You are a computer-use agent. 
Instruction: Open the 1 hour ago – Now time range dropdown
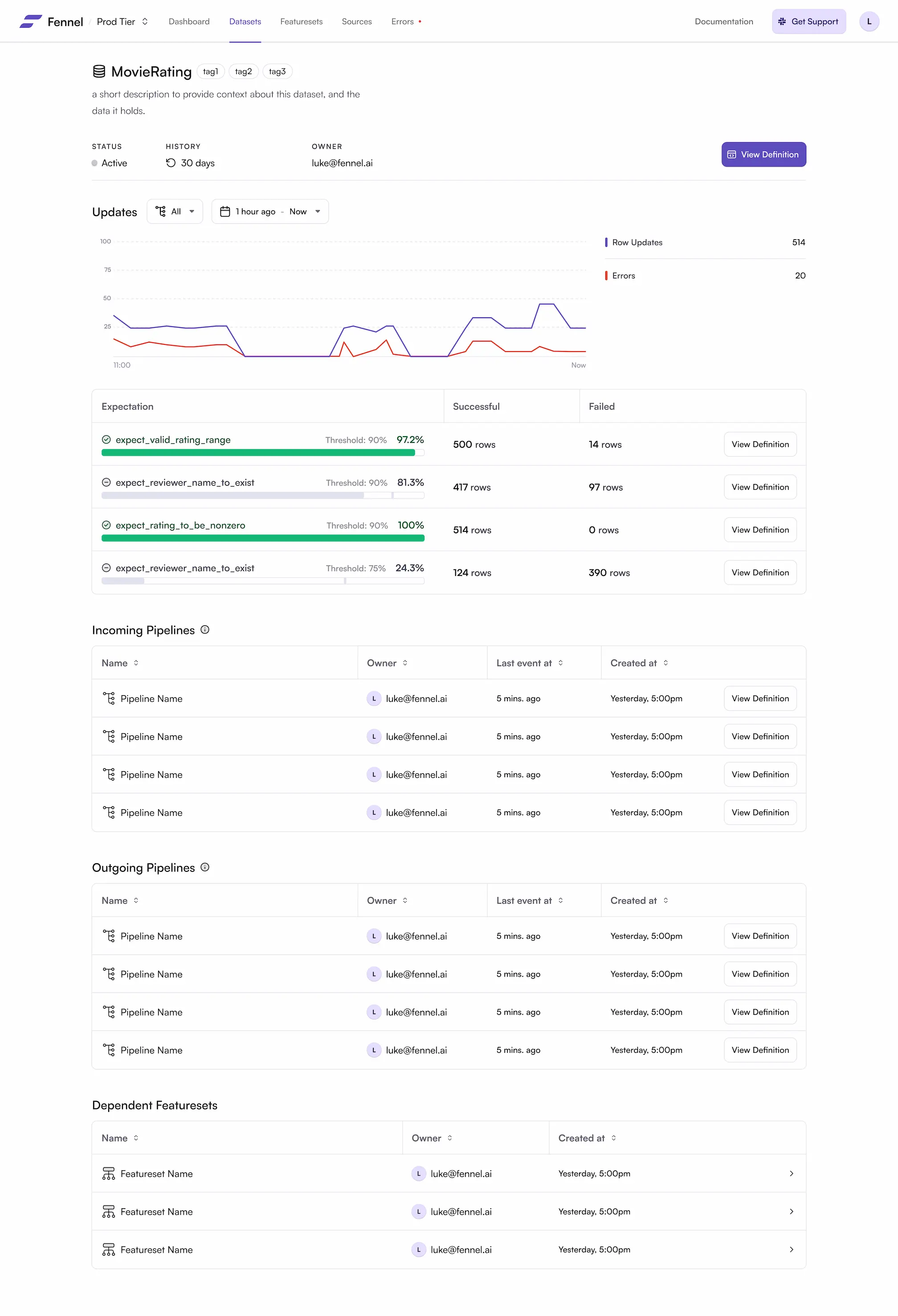click(270, 211)
